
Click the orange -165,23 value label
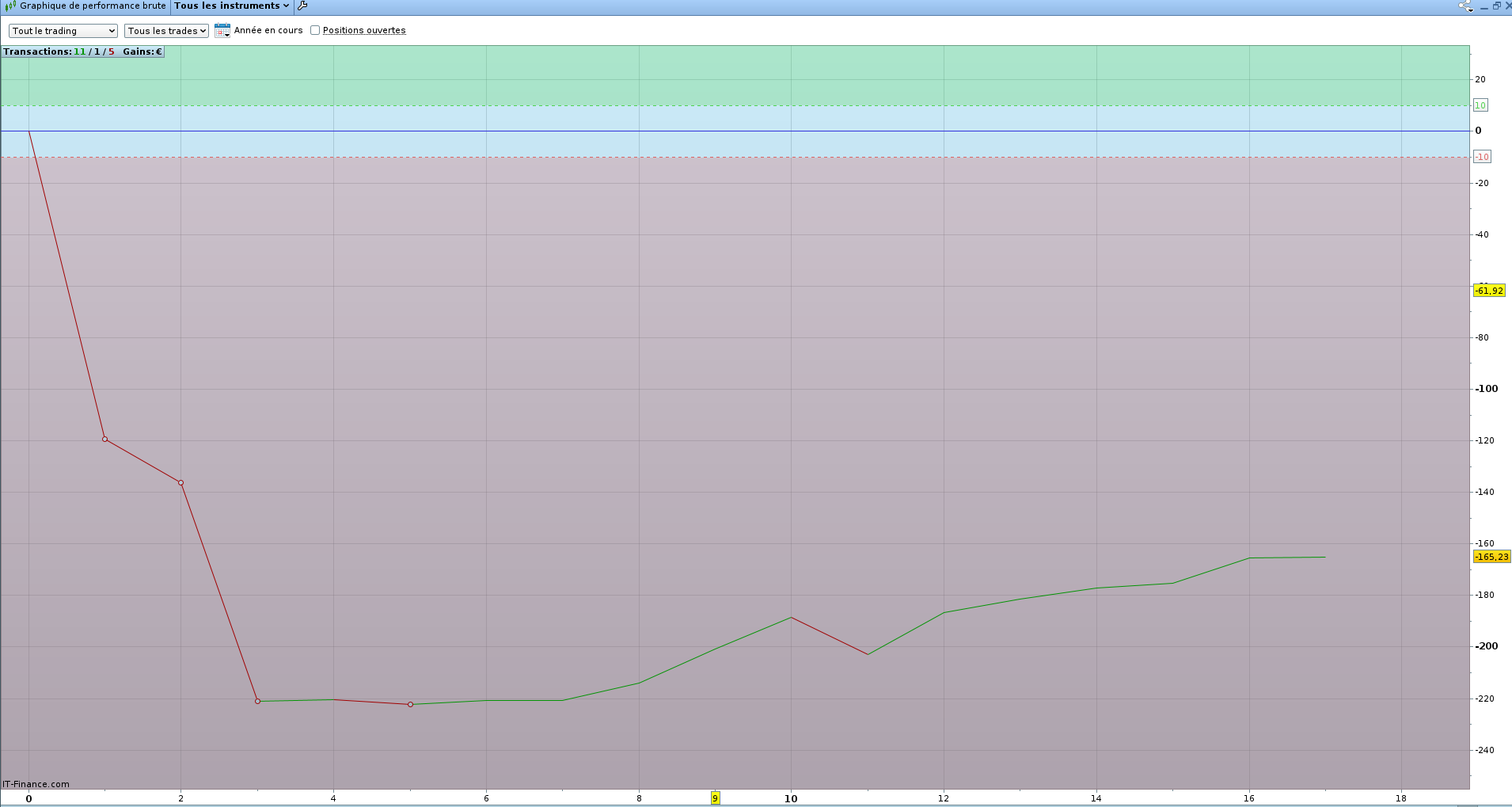click(x=1491, y=557)
